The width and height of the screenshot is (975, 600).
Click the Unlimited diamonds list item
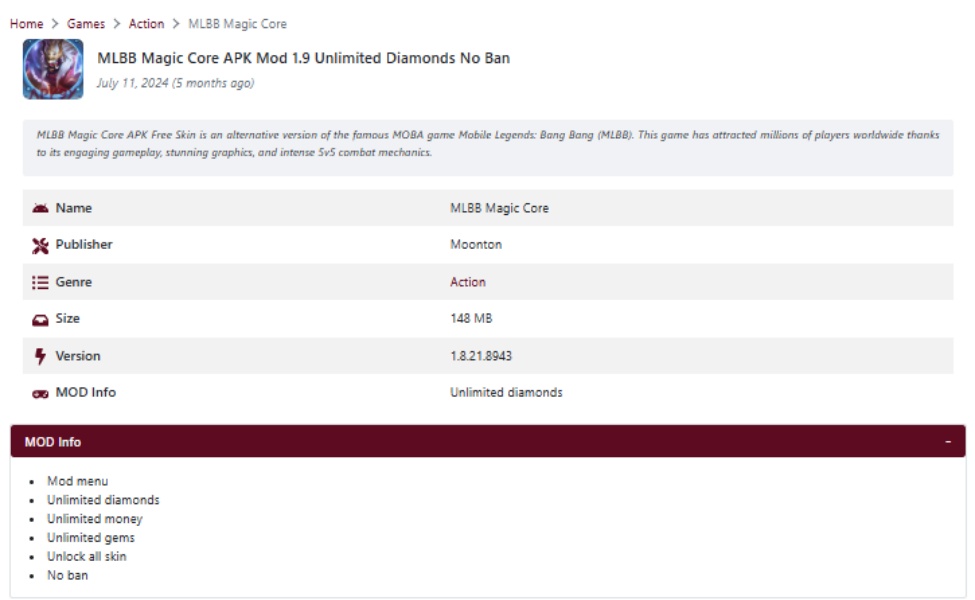(x=103, y=500)
